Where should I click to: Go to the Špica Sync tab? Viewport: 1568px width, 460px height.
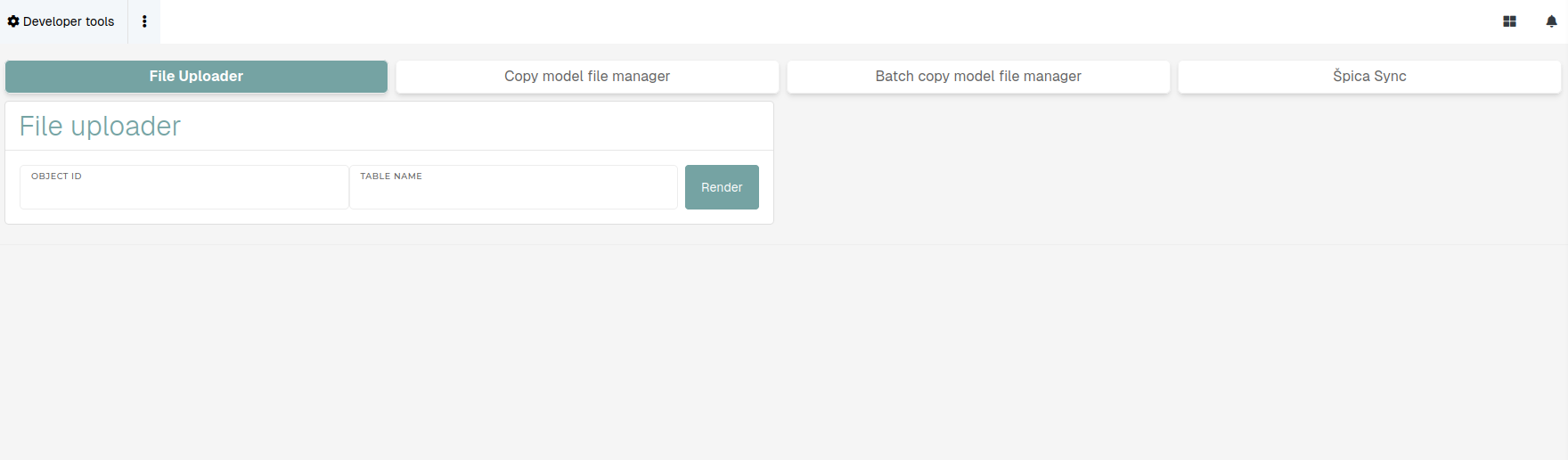[1369, 77]
